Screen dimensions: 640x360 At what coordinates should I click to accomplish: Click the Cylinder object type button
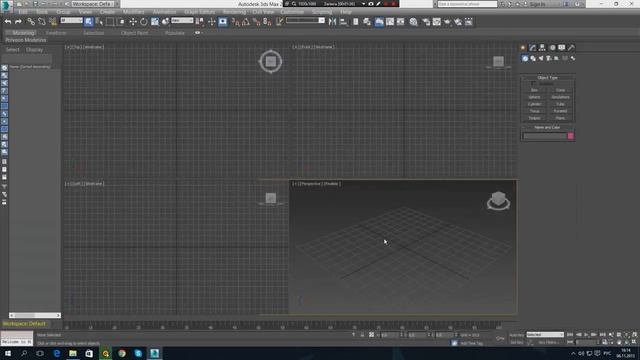coord(534,104)
